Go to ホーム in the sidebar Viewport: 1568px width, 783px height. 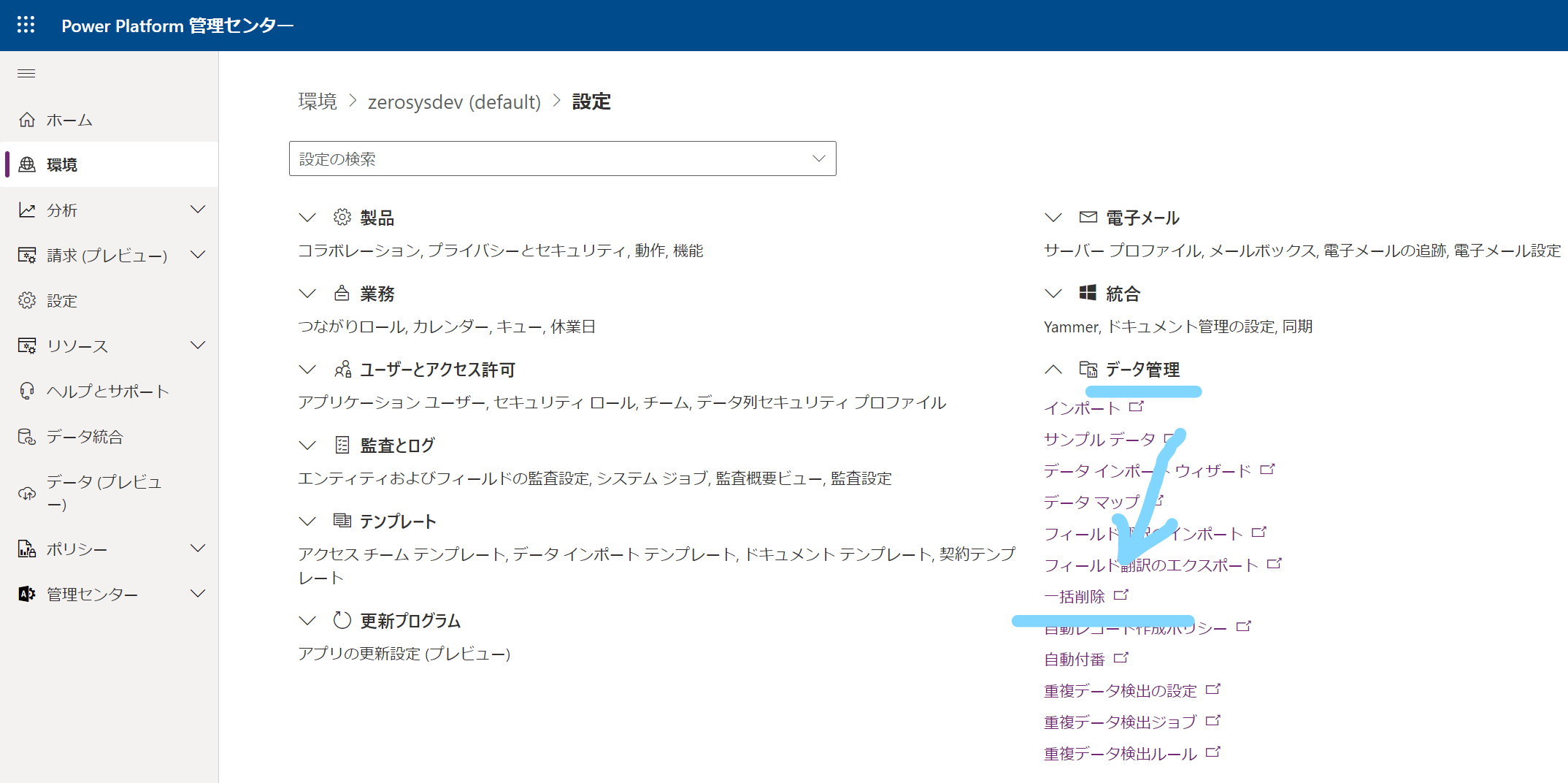109,120
